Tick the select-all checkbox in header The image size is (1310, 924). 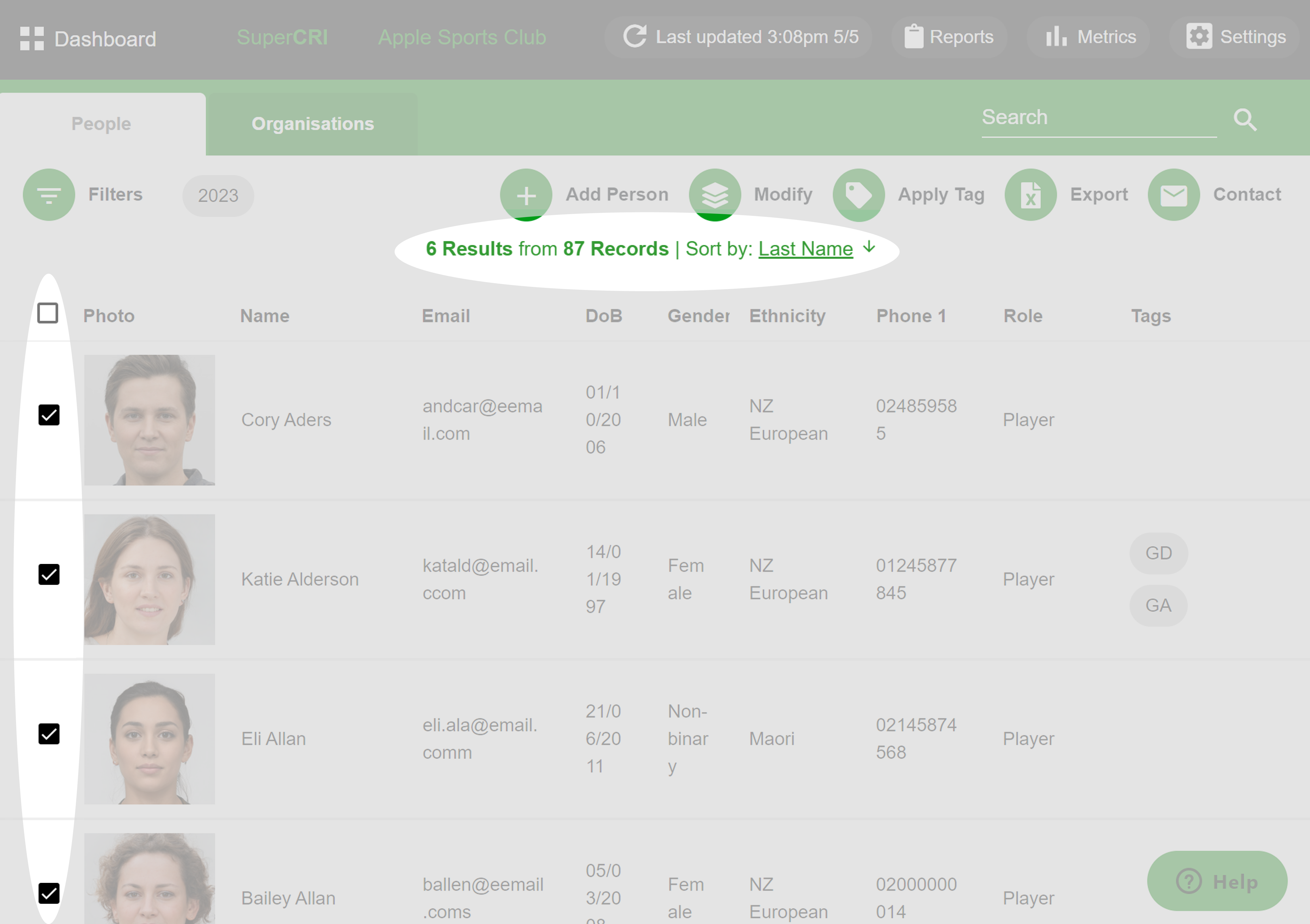[48, 313]
